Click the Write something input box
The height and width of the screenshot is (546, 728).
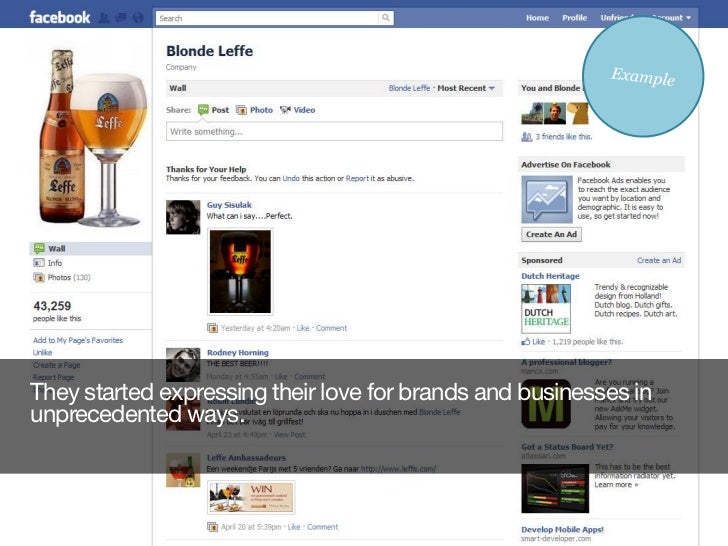point(334,131)
